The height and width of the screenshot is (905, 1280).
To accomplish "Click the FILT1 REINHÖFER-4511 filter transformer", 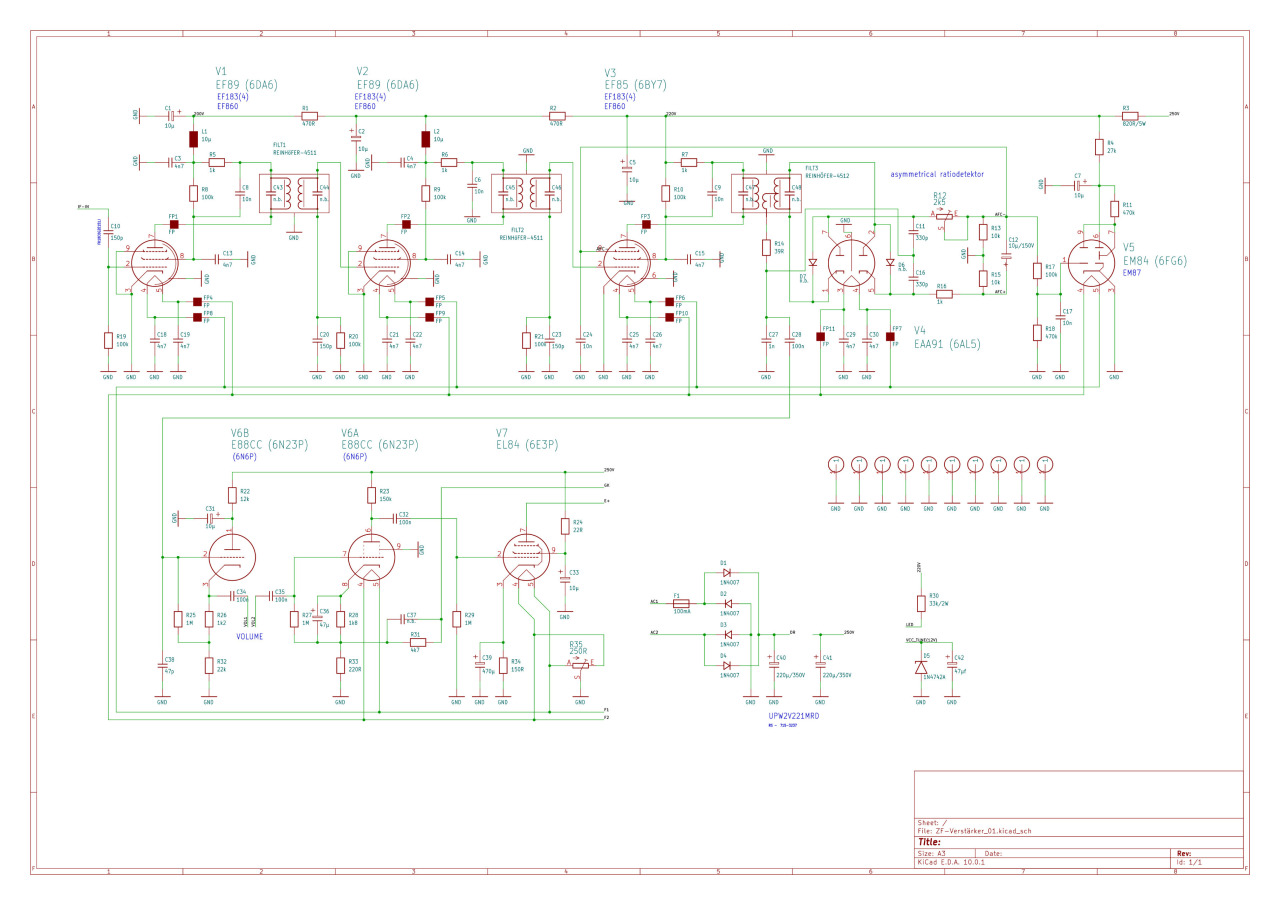I will pyautogui.click(x=294, y=195).
